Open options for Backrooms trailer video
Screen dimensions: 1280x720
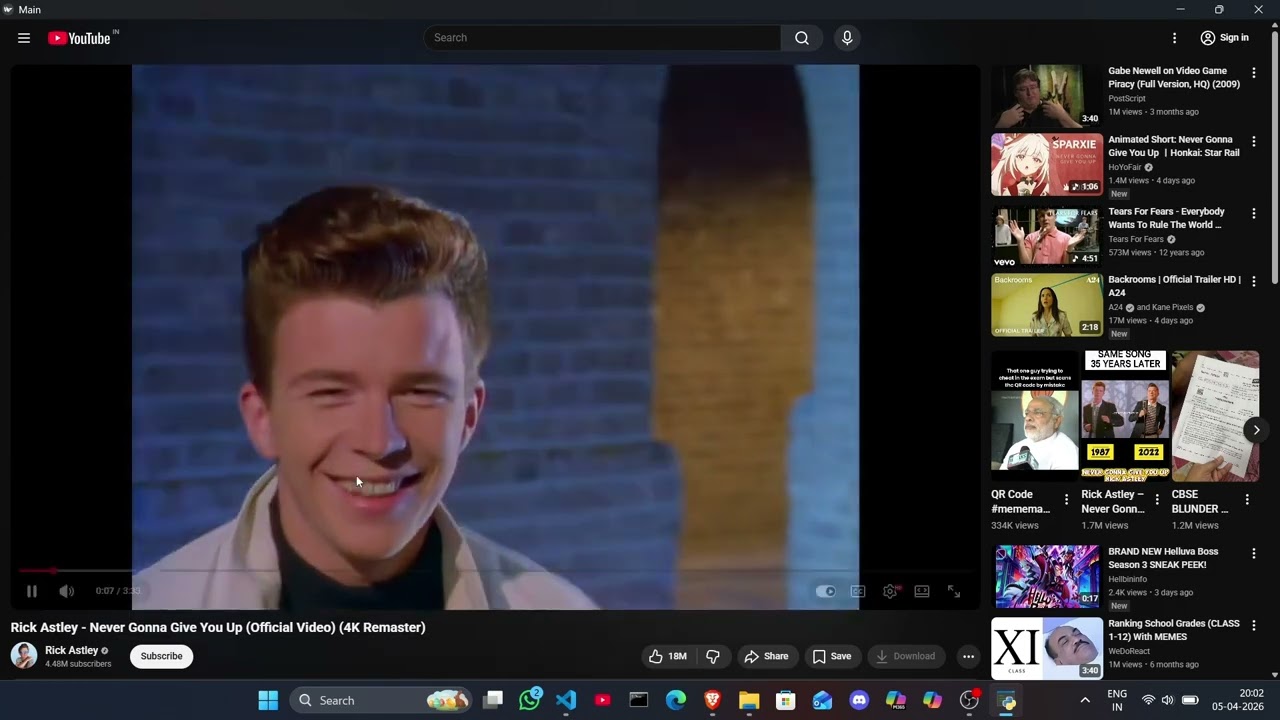pos(1253,281)
